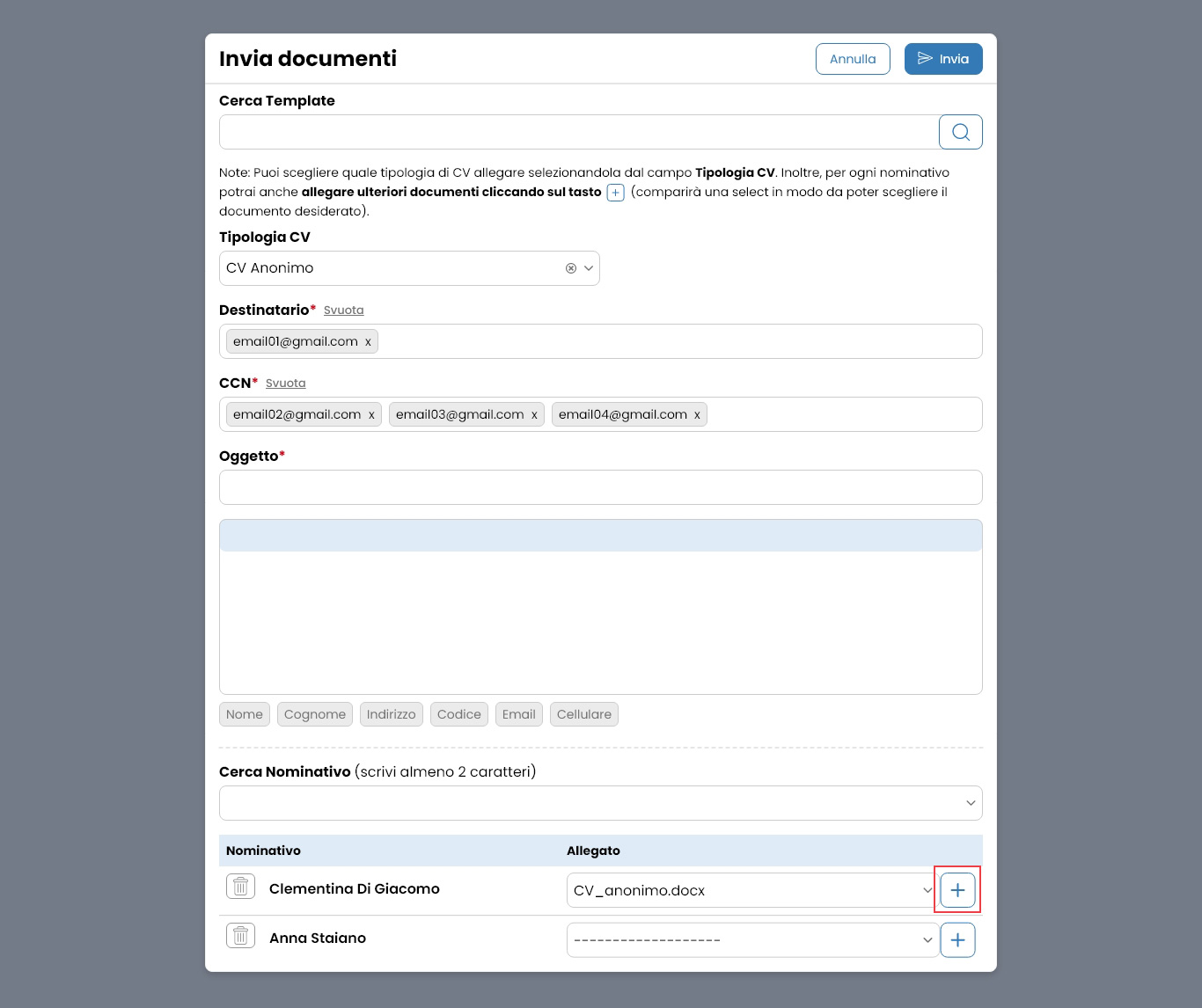Clear the CV Anonimo selection

tap(571, 268)
